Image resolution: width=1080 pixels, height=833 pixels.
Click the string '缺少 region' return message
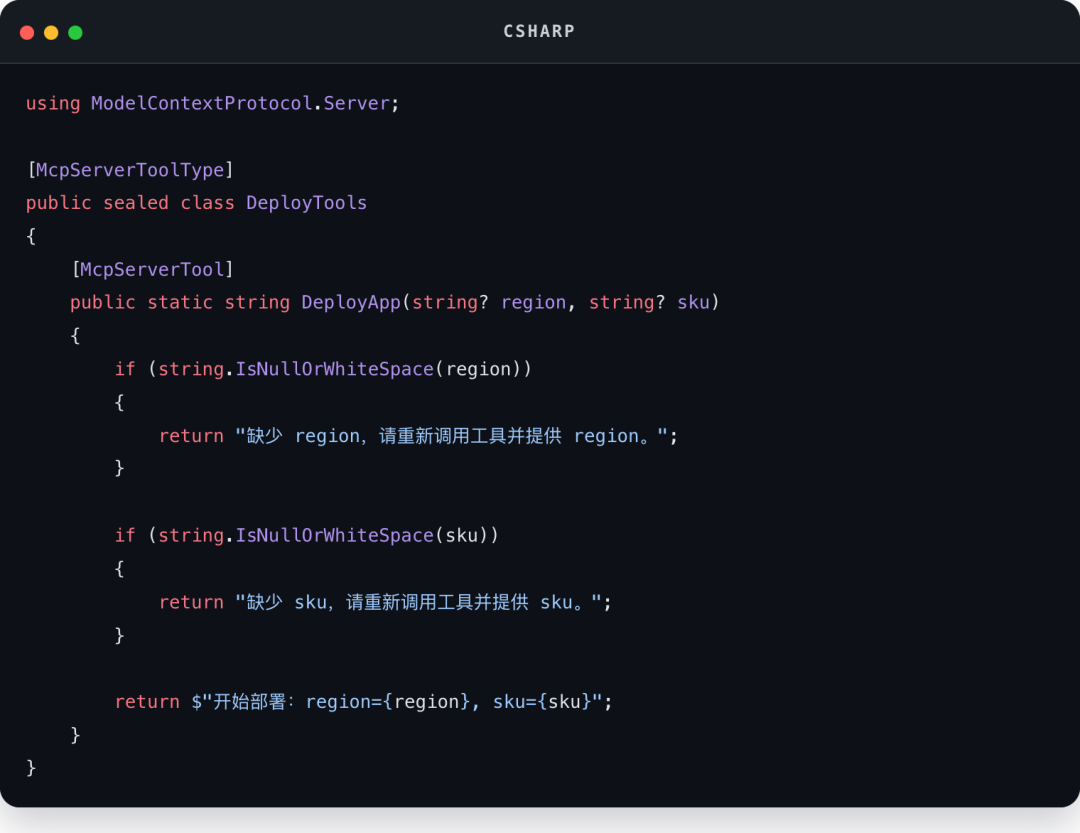[x=452, y=436]
